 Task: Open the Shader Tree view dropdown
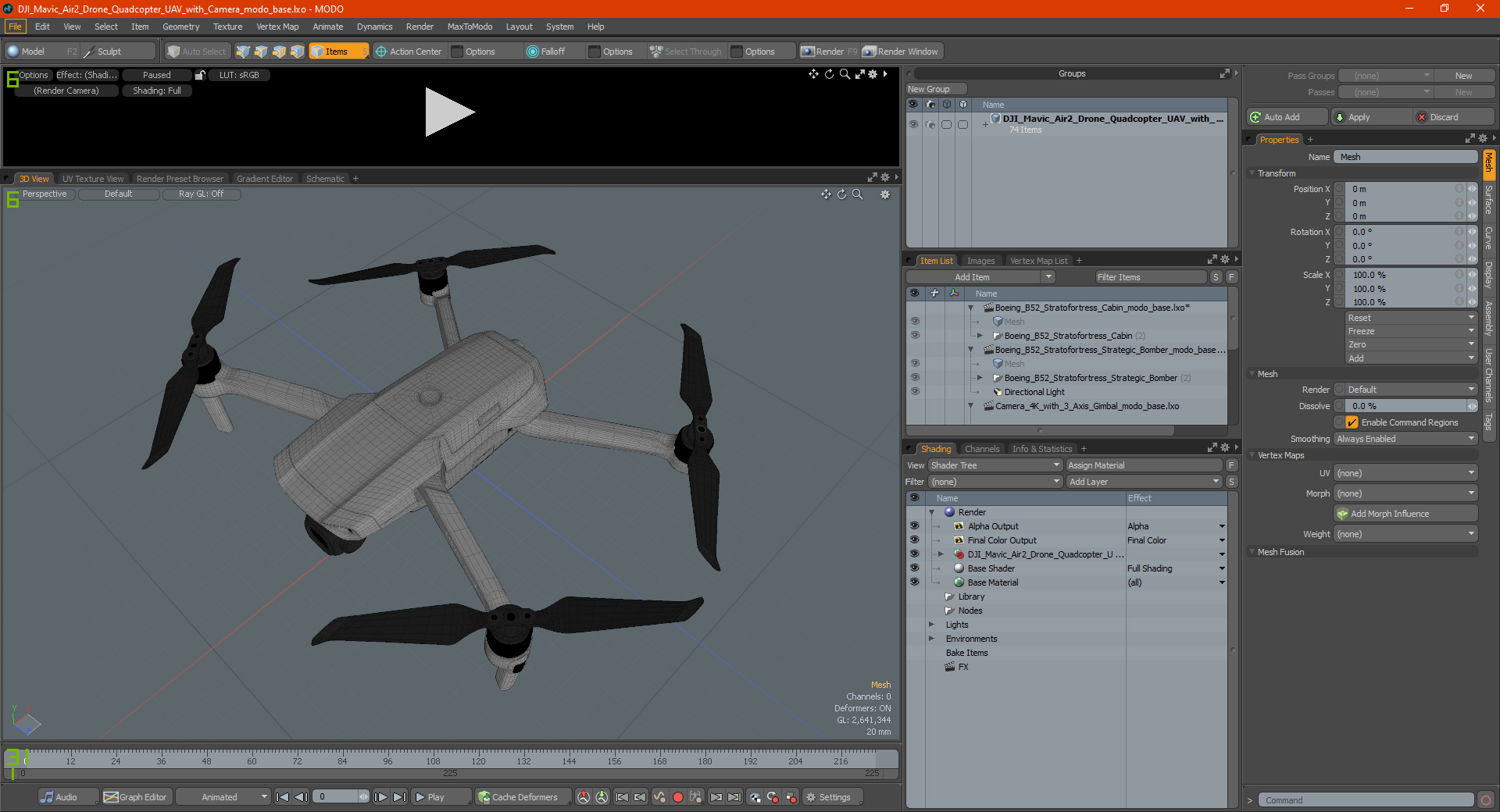[995, 465]
